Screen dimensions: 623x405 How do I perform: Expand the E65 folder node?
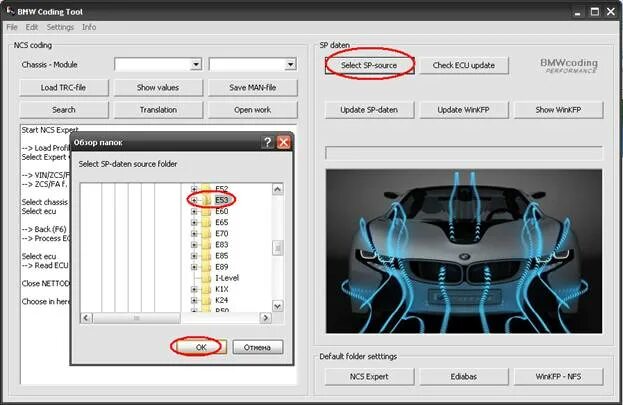pos(194,223)
